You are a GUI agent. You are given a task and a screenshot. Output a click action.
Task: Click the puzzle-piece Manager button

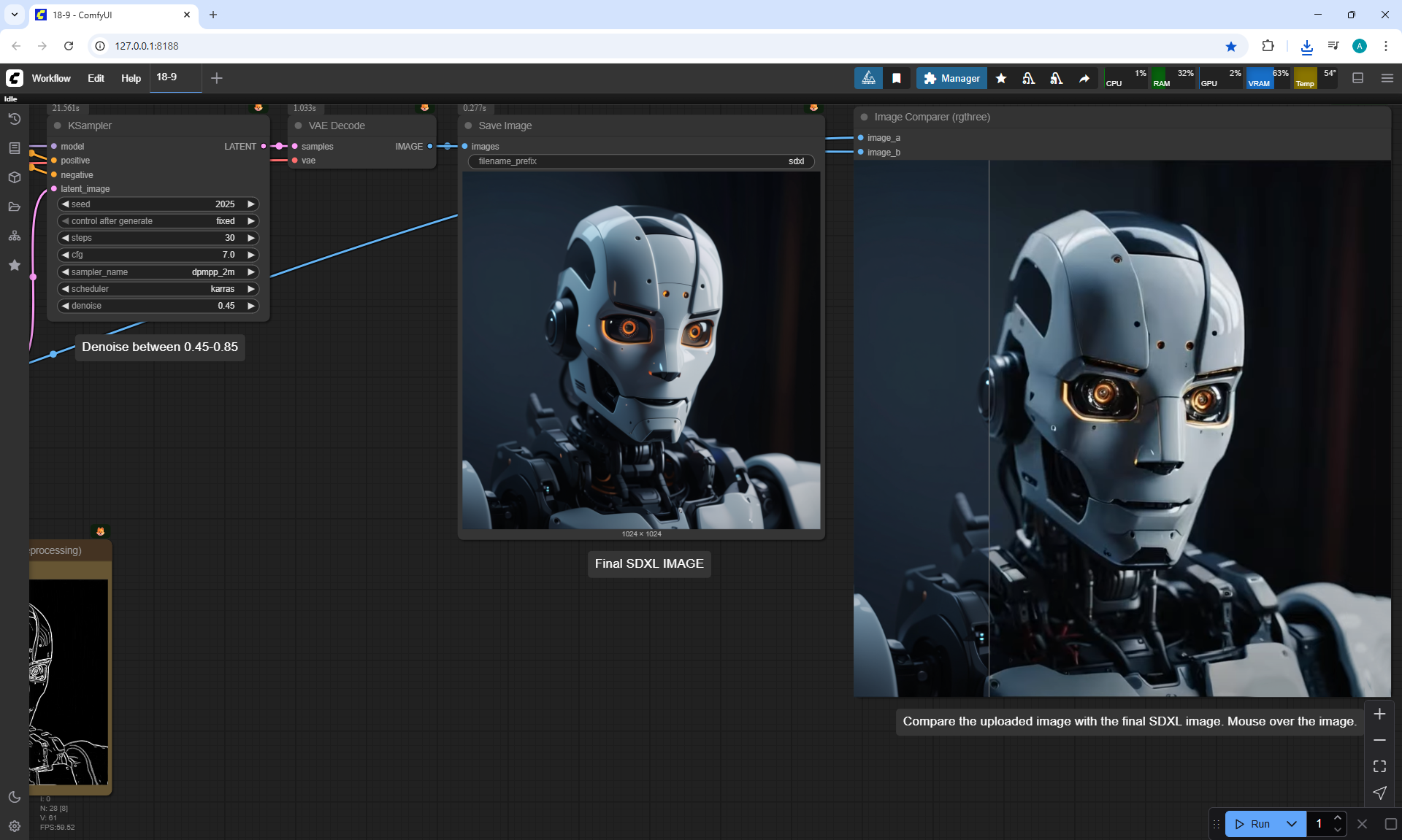(x=951, y=78)
